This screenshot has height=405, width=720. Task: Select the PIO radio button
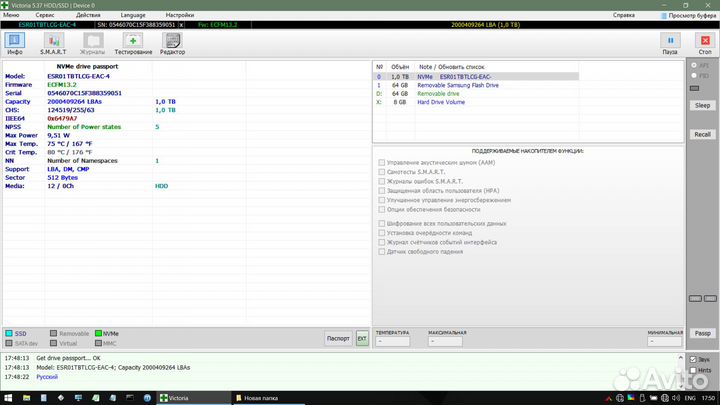pyautogui.click(x=694, y=75)
